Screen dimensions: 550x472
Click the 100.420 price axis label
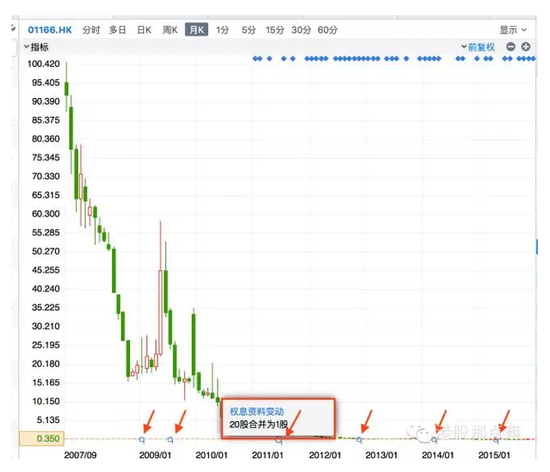point(43,64)
